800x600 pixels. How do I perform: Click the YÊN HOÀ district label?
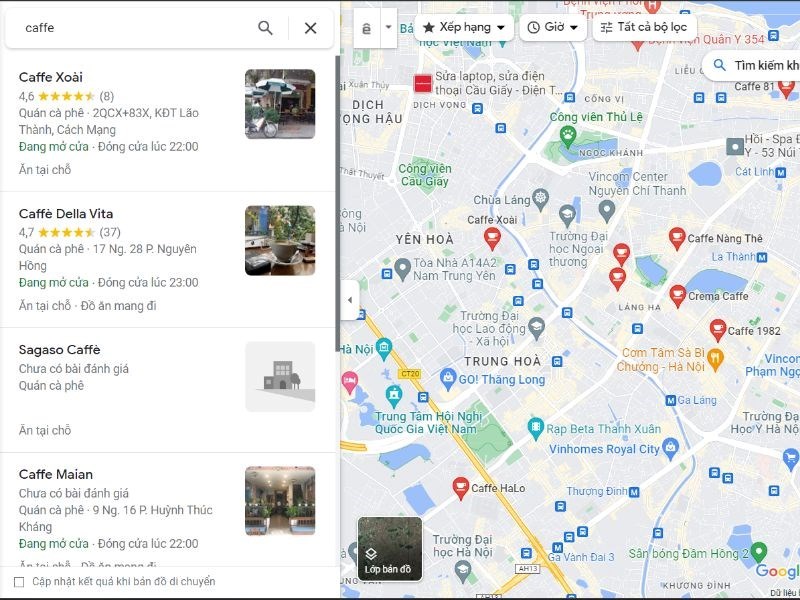pos(424,239)
